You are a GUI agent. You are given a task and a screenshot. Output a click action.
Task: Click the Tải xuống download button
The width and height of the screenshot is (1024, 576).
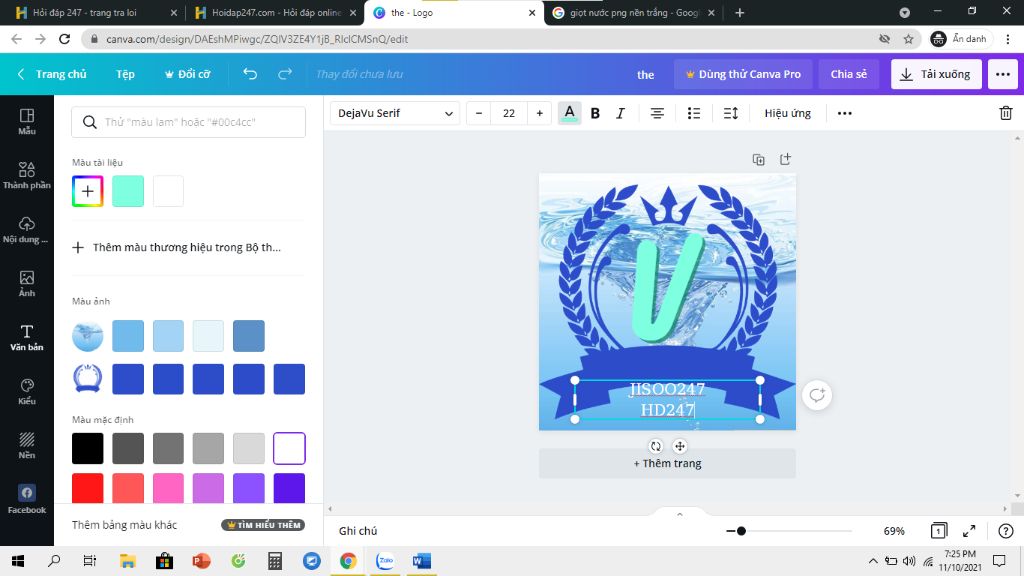click(936, 74)
